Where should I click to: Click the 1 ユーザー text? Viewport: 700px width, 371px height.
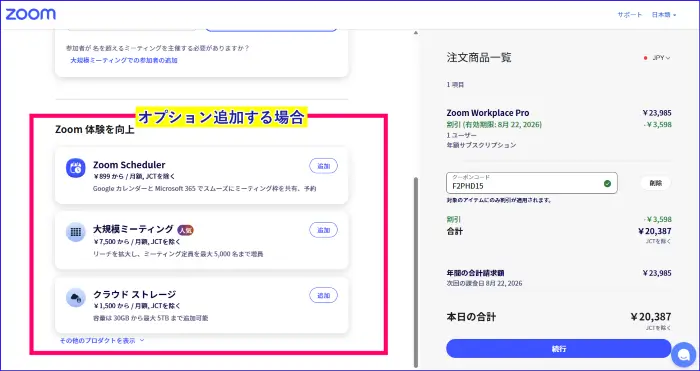click(x=462, y=135)
